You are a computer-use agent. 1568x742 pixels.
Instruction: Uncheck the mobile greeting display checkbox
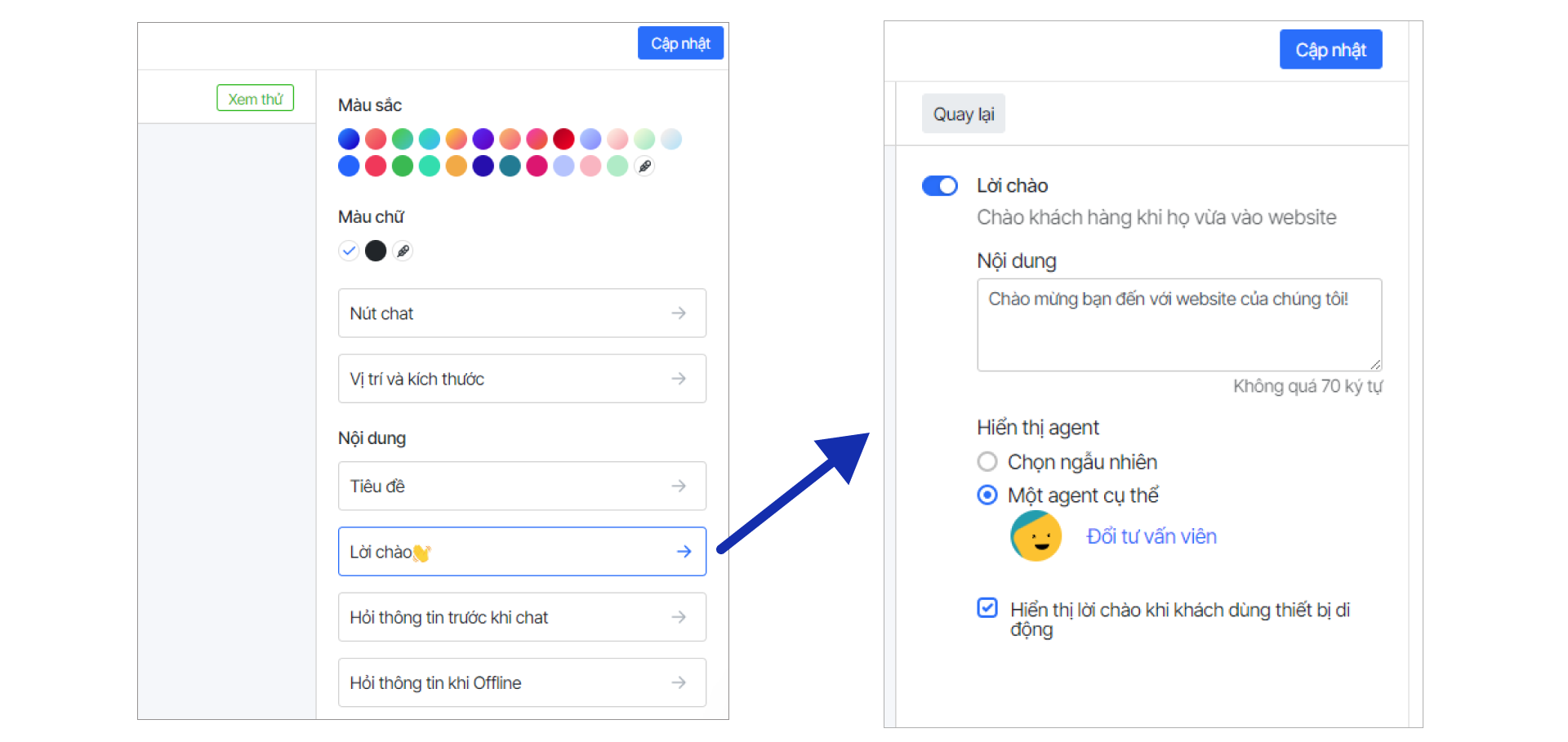pyautogui.click(x=987, y=608)
